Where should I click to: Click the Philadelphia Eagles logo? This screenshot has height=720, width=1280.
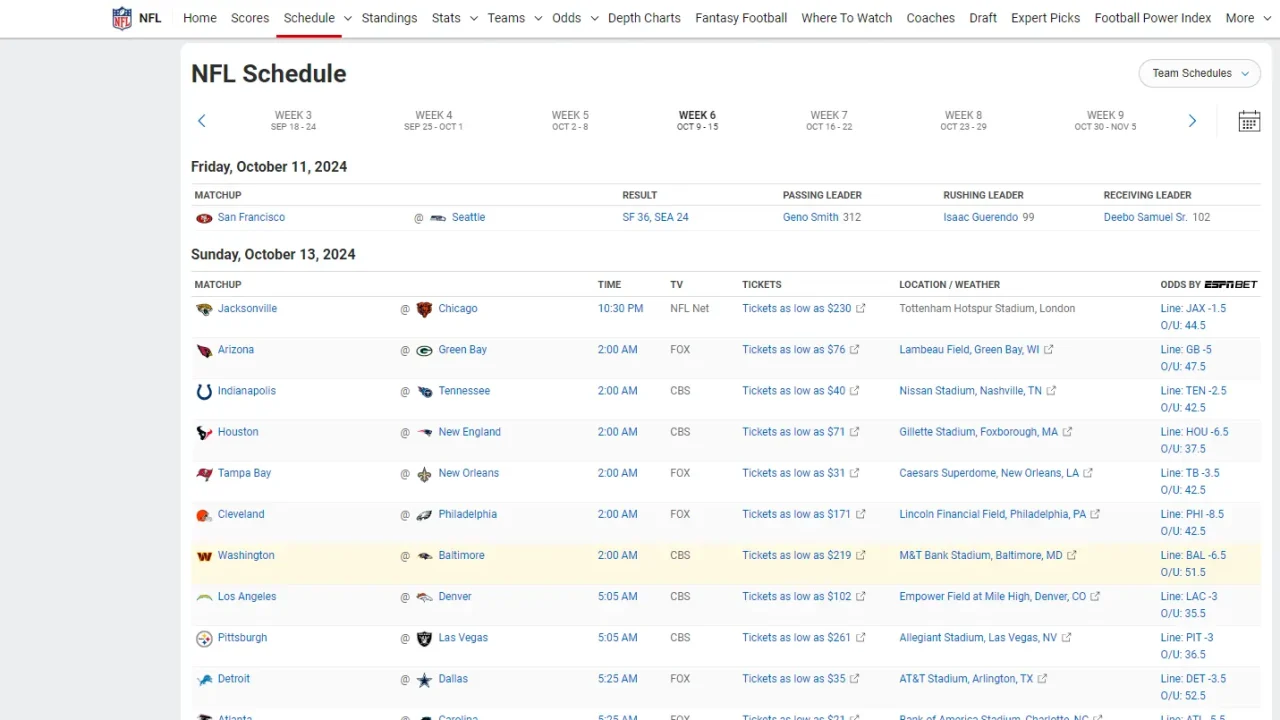[424, 515]
